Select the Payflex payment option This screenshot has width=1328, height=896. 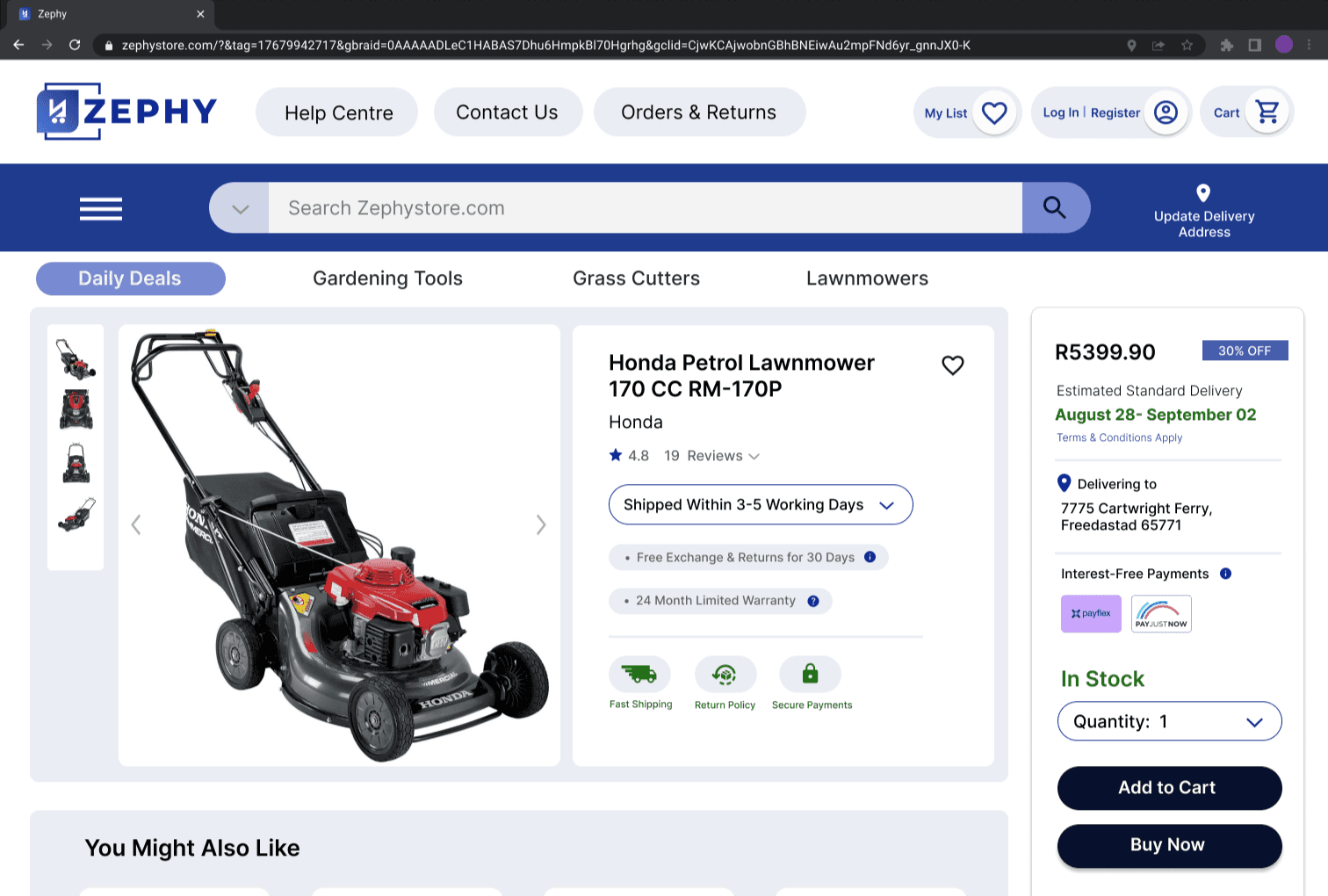[x=1091, y=614]
